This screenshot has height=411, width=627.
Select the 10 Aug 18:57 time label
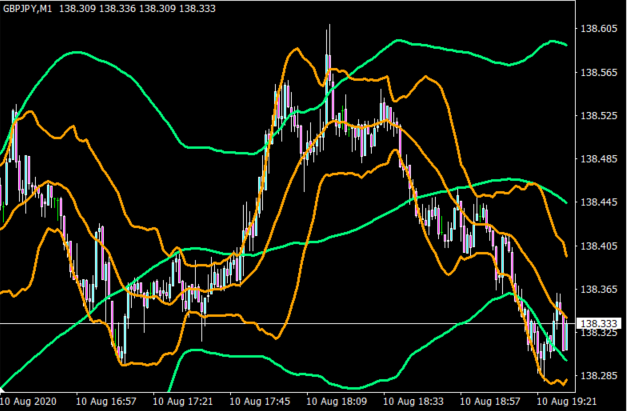[490, 401]
